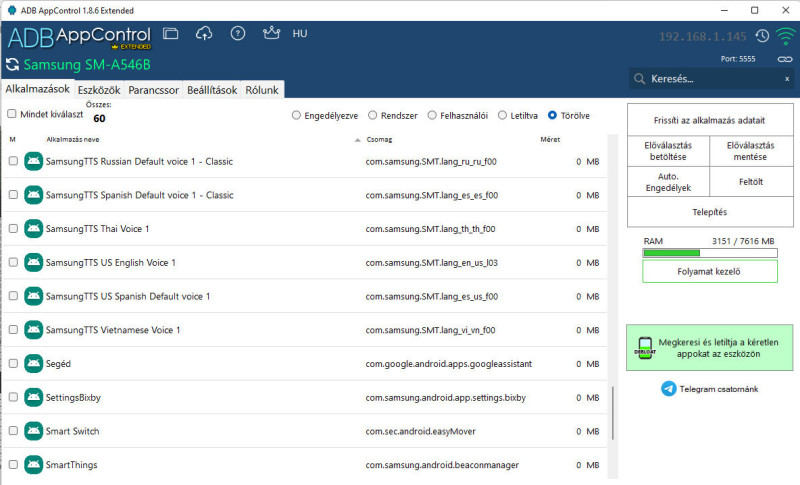The width and height of the screenshot is (800, 485).
Task: Open the file manager folder icon
Action: [x=170, y=34]
